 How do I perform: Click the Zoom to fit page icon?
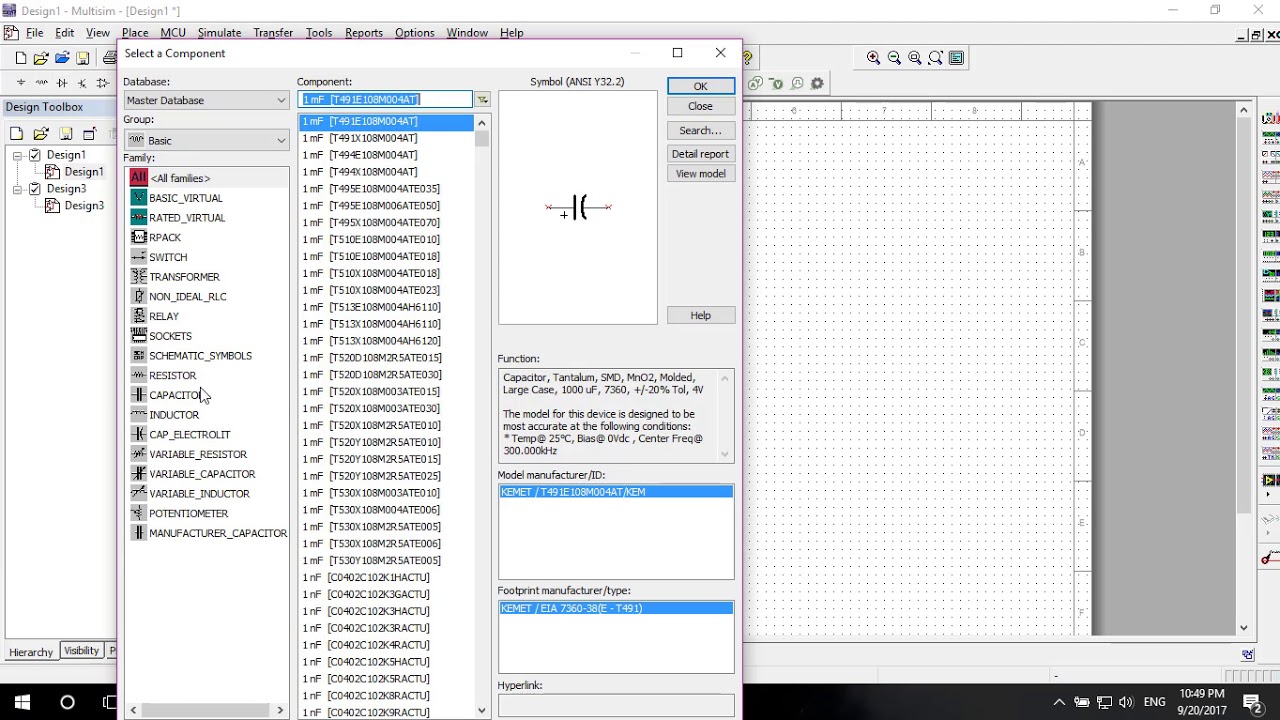936,58
